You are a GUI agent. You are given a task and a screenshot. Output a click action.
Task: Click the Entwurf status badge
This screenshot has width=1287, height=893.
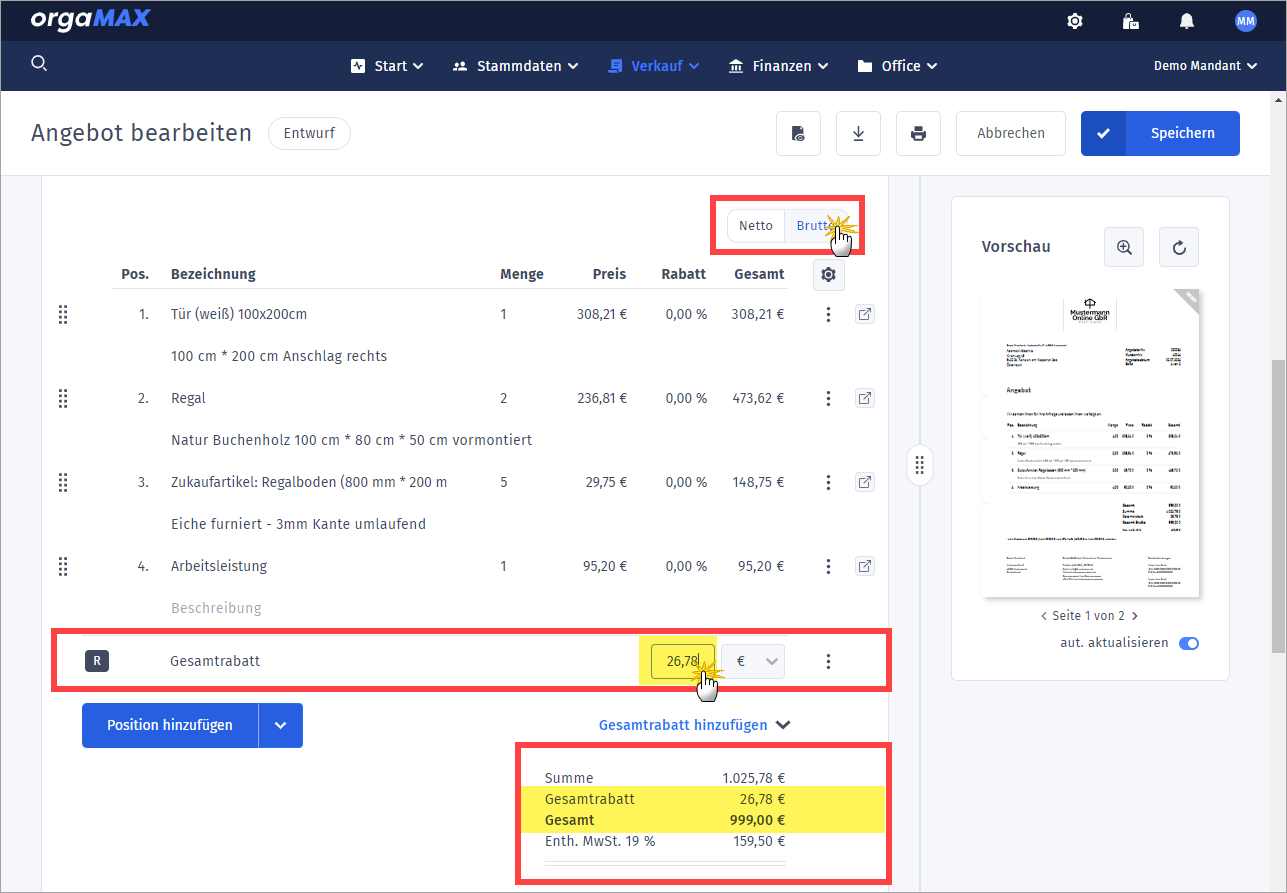point(309,133)
